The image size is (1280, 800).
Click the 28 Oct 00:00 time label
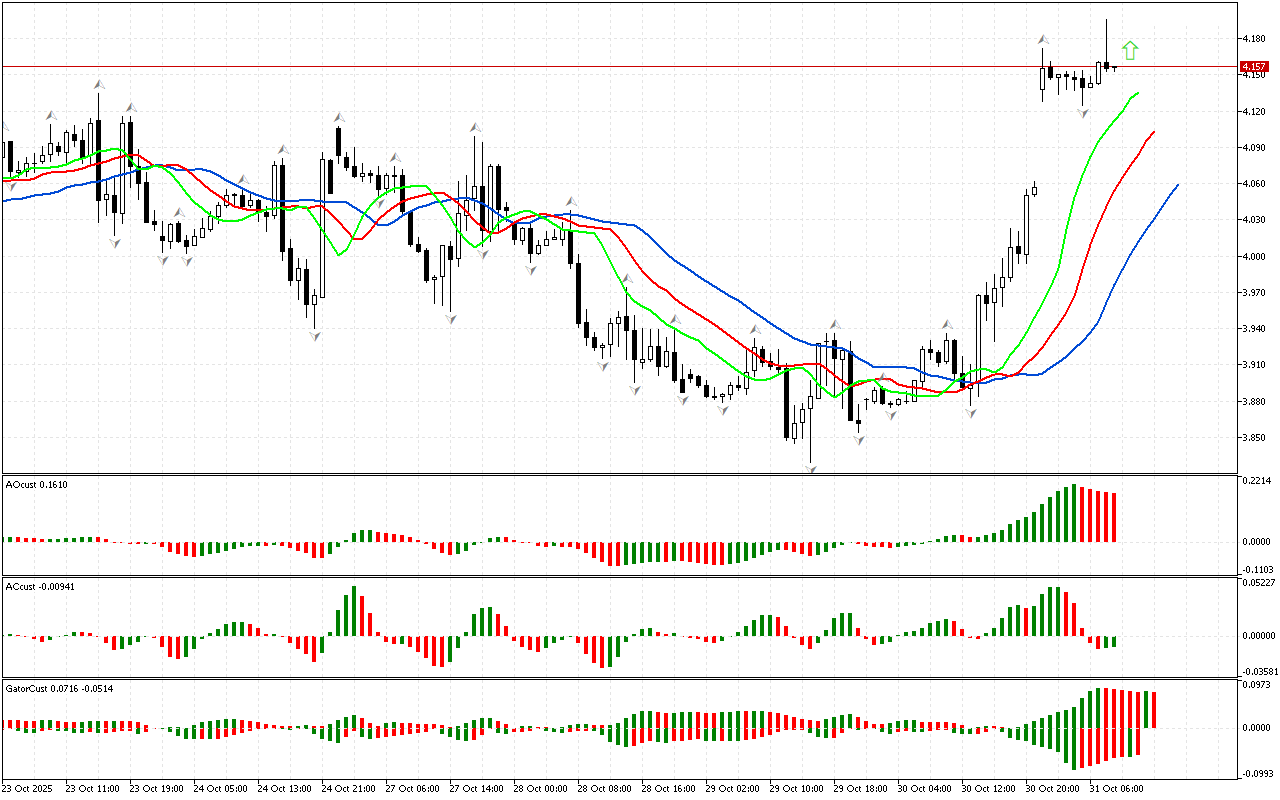540,788
